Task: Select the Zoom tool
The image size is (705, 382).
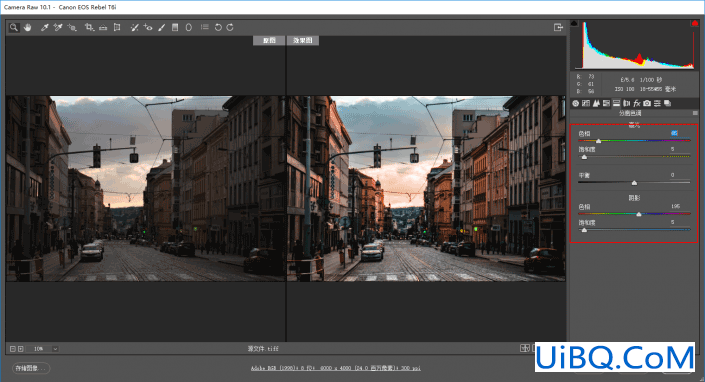Action: (14, 27)
